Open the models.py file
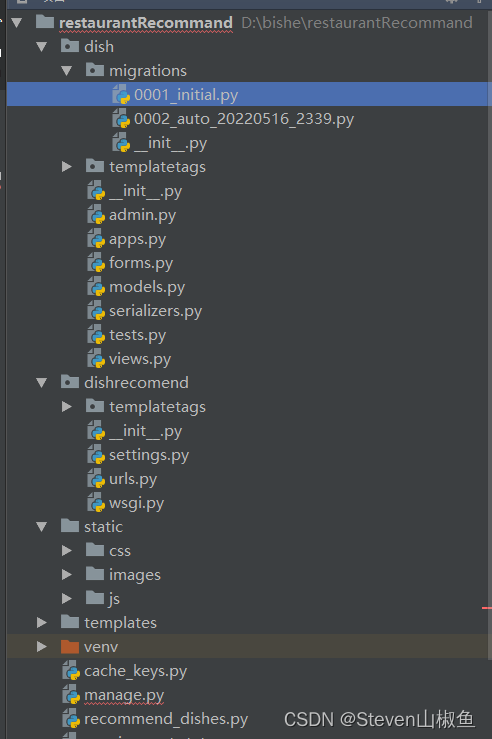The width and height of the screenshot is (492, 739). click(147, 287)
